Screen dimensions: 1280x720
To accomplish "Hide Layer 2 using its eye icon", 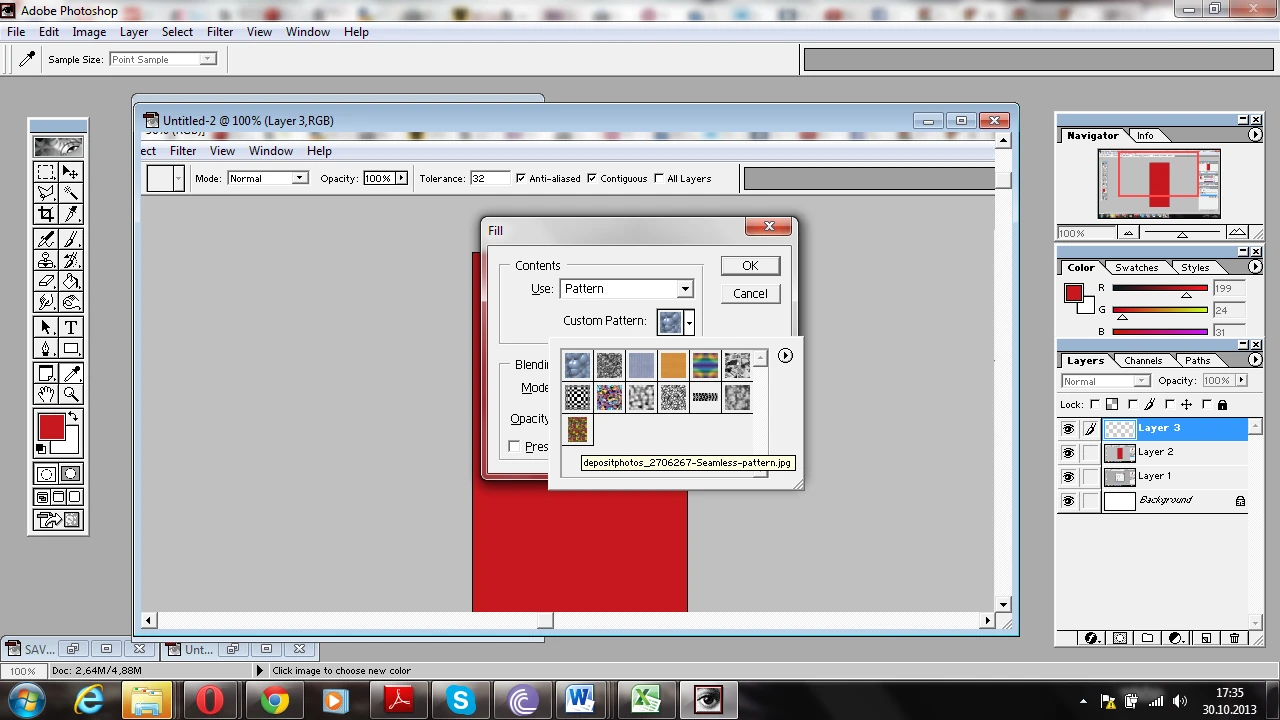I will [x=1068, y=452].
